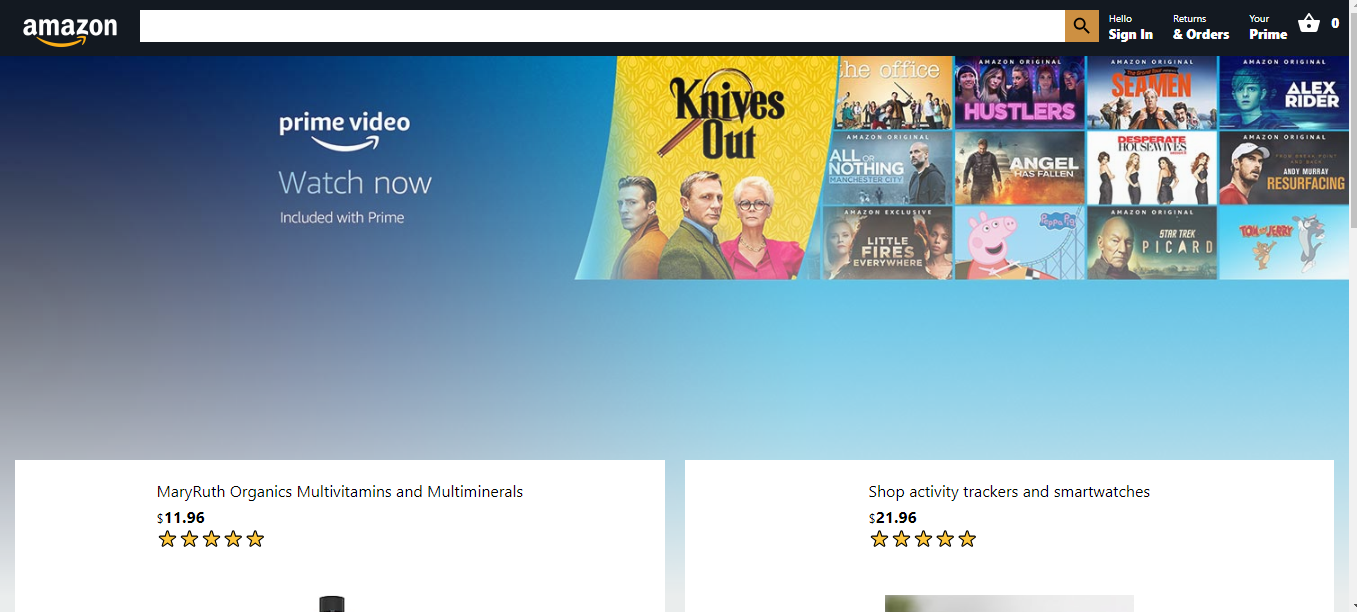Screen dimensions: 1357x612
Task: Click the Amazon logo in the header
Action: point(70,30)
